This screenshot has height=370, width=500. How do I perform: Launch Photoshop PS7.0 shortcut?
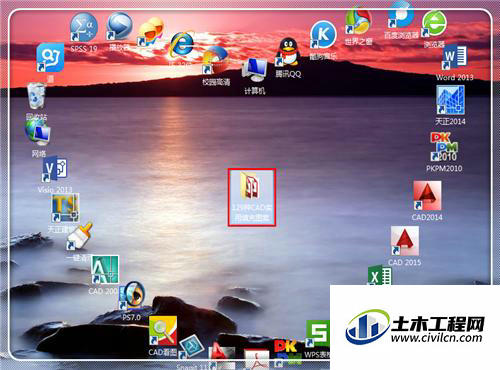tap(132, 295)
